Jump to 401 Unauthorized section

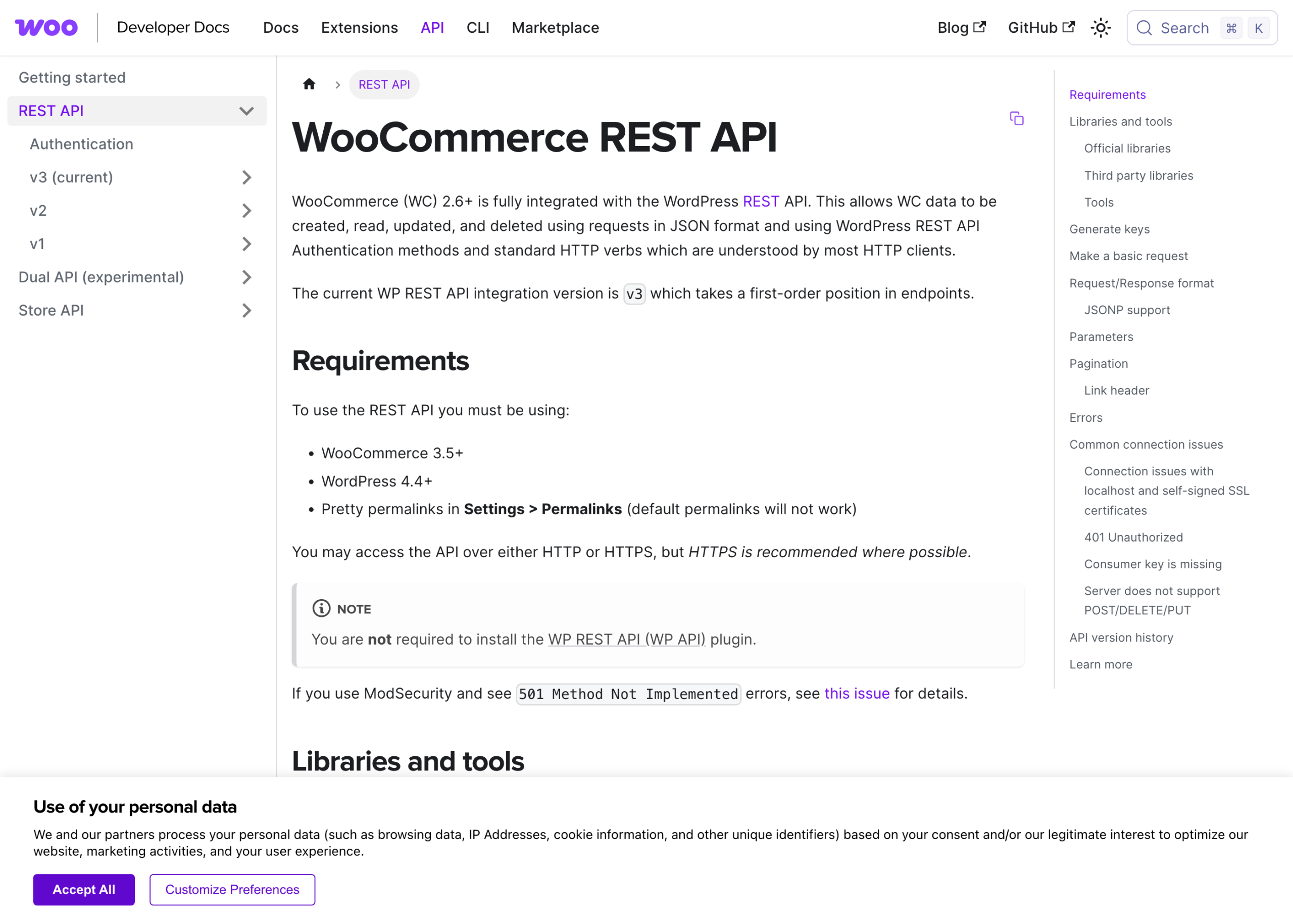(x=1133, y=537)
